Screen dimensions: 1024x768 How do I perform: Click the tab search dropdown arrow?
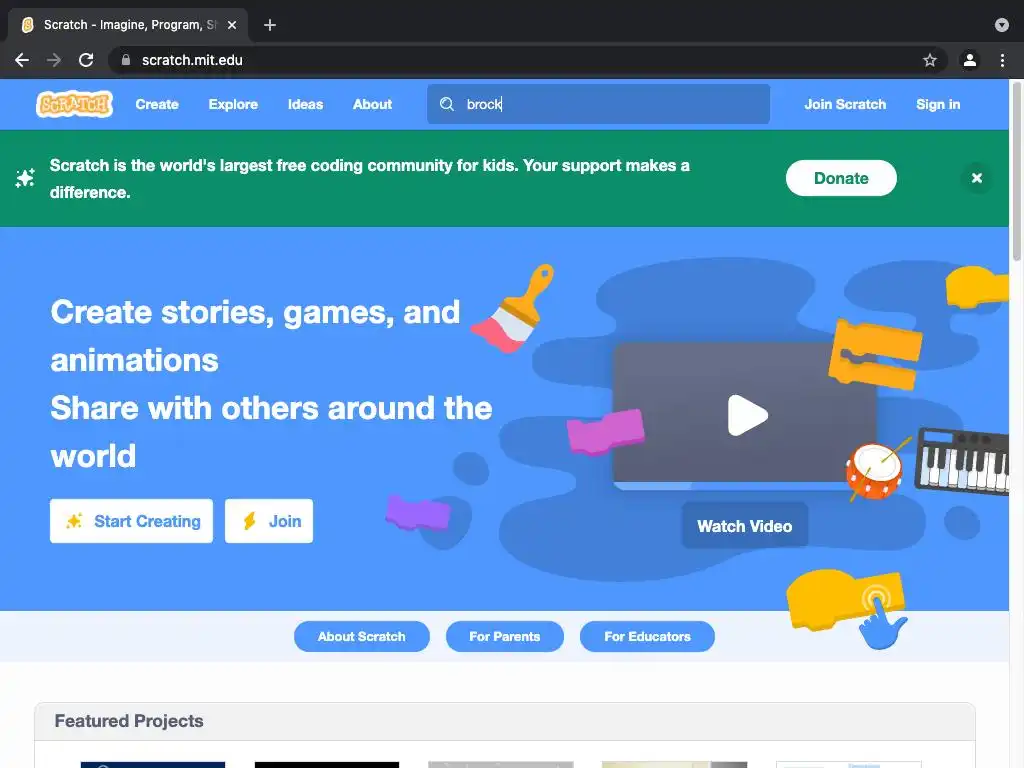click(1002, 25)
